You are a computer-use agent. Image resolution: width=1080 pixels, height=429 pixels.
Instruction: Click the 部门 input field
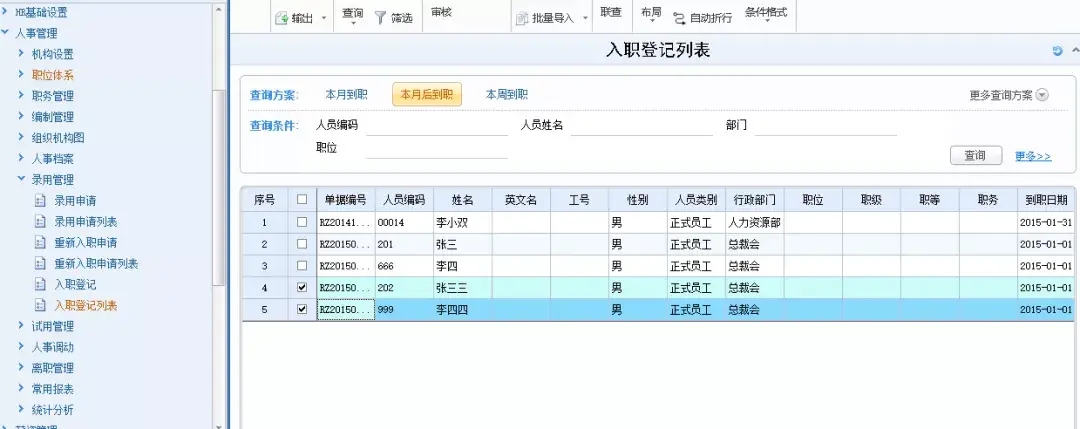click(825, 126)
